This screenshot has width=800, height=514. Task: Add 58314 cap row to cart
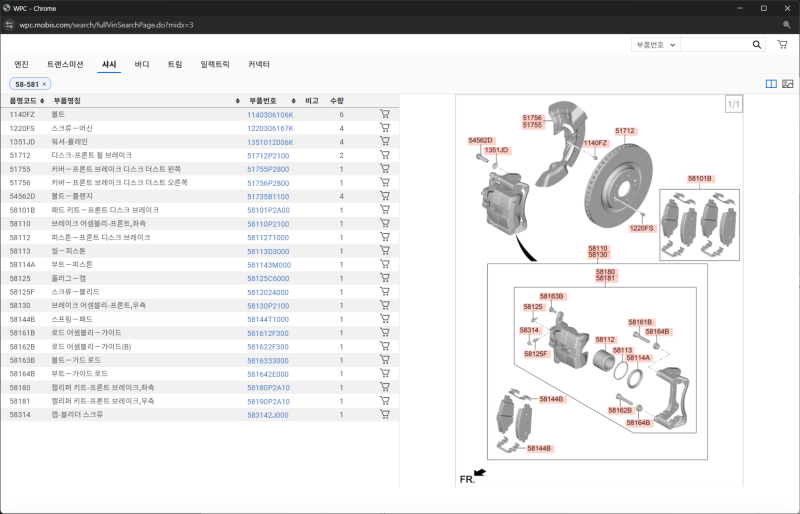click(x=385, y=414)
